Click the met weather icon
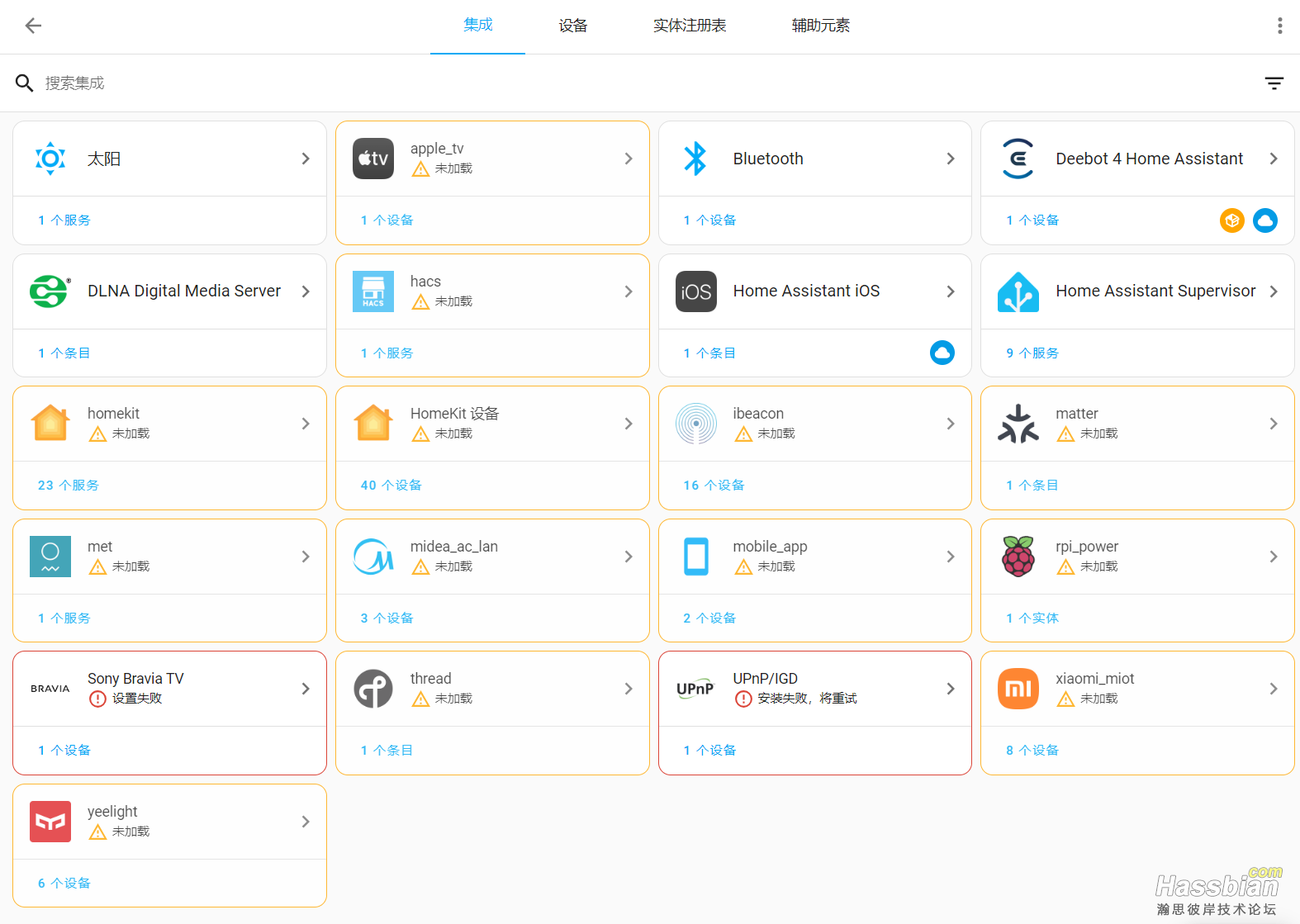Screen dimensions: 1300x924 point(50,557)
